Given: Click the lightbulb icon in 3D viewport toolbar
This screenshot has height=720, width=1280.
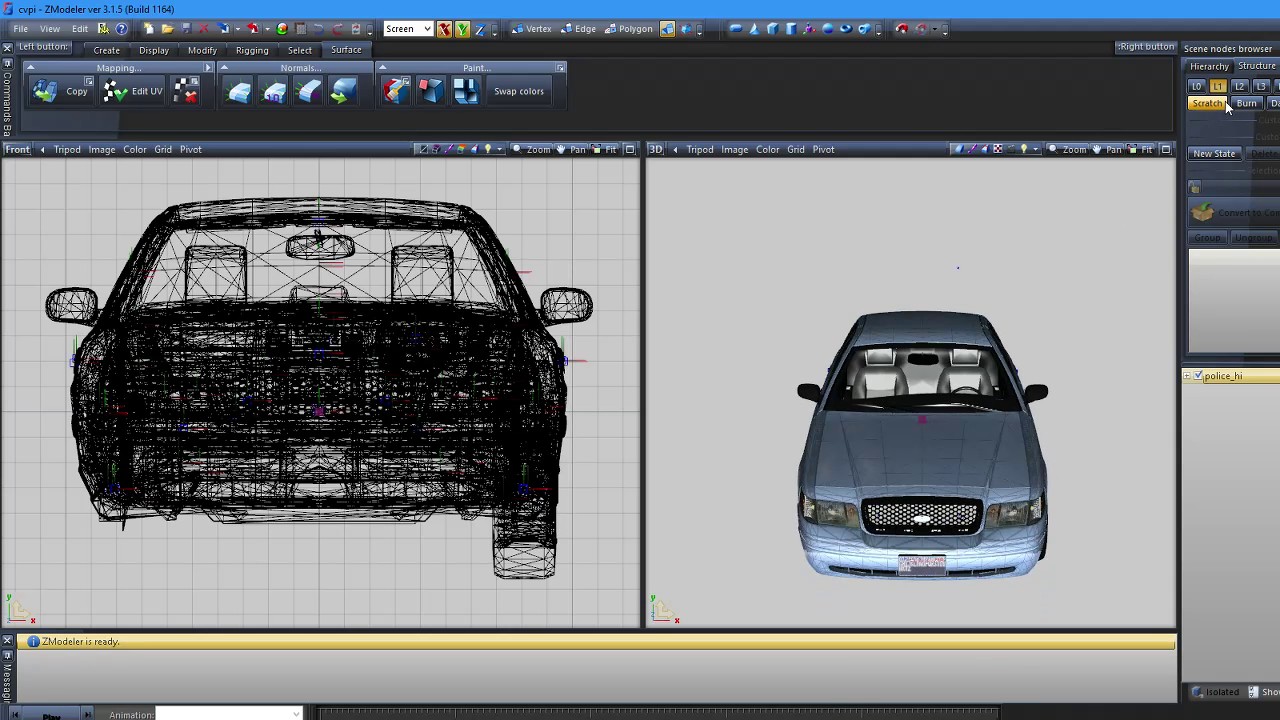Looking at the screenshot, I should coord(1023,149).
